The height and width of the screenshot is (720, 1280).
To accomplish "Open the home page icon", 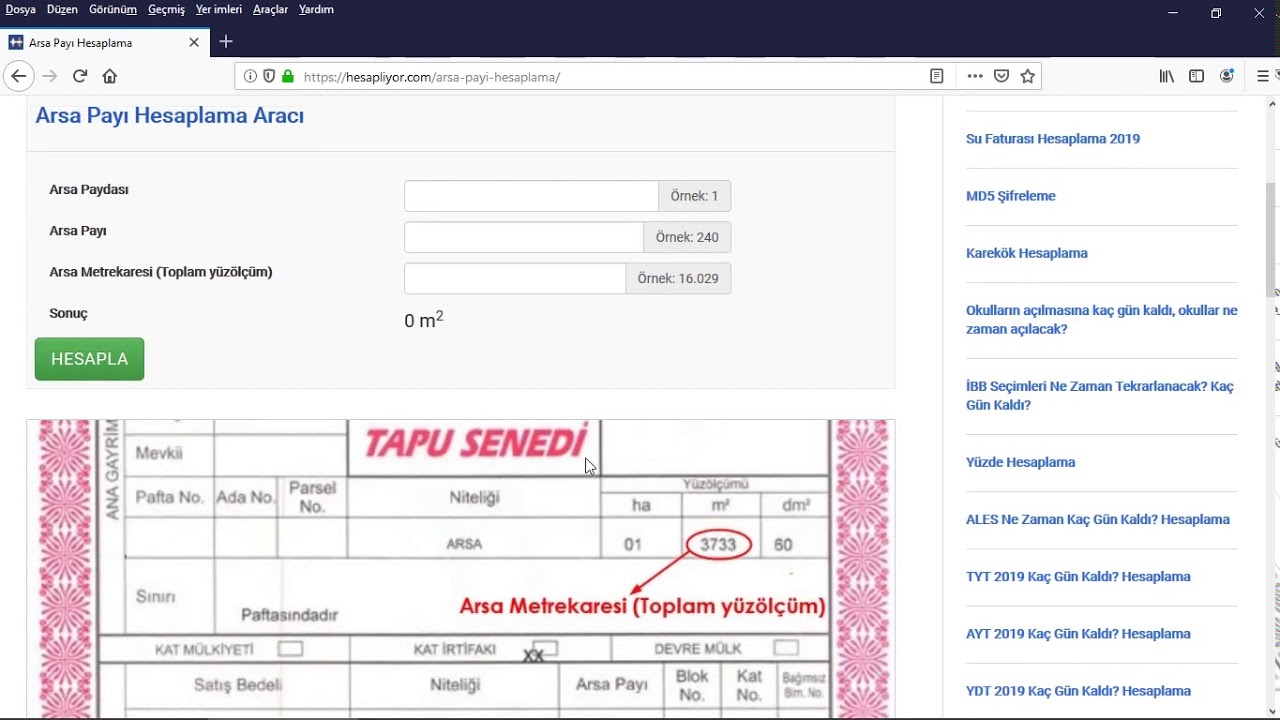I will 110,76.
